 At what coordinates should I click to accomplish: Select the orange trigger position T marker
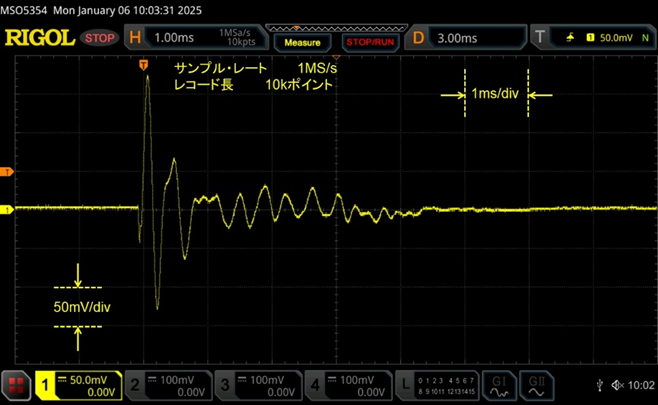pos(144,65)
